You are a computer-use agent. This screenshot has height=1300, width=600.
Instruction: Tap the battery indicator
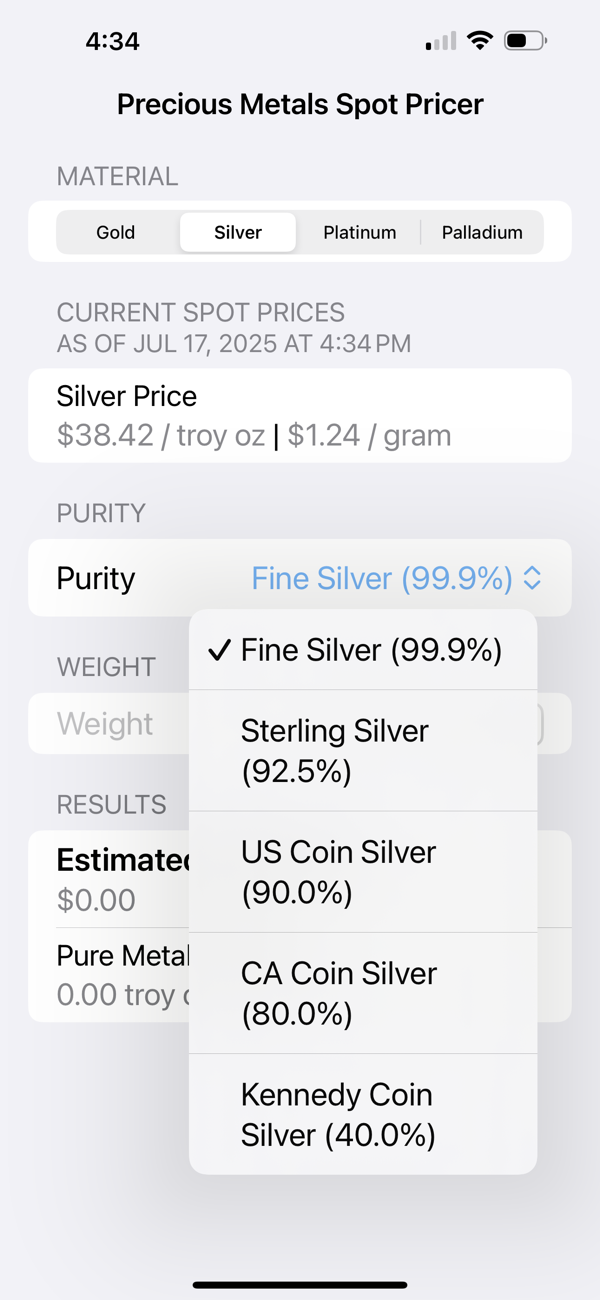(524, 40)
